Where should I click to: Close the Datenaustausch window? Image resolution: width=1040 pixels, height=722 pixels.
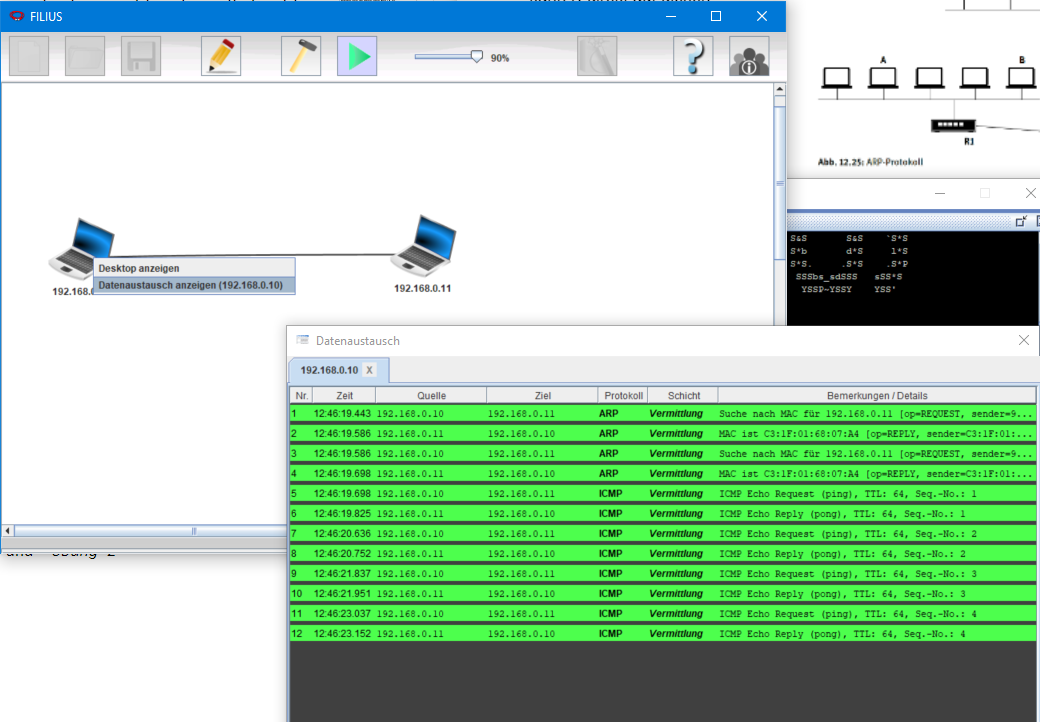click(1023, 340)
